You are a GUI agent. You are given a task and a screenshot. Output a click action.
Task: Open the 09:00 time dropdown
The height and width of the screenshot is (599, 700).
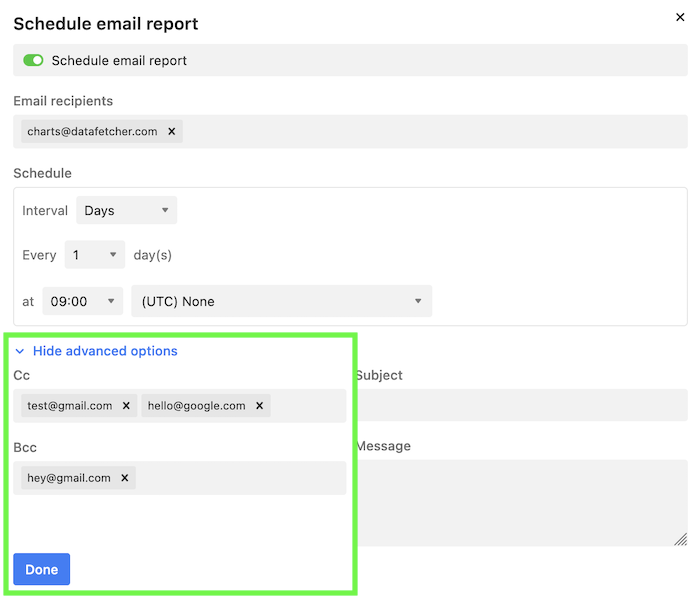point(83,301)
